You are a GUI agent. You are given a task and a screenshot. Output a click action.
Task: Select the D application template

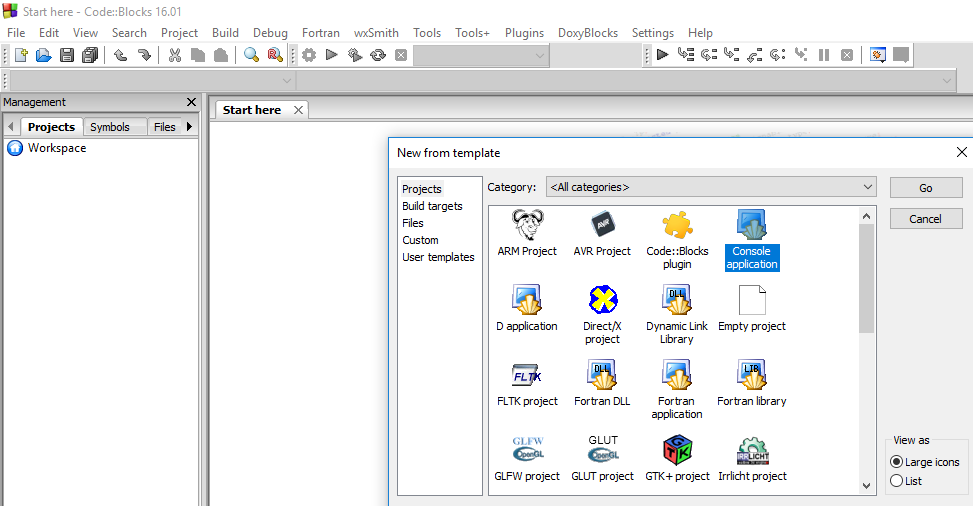(527, 309)
